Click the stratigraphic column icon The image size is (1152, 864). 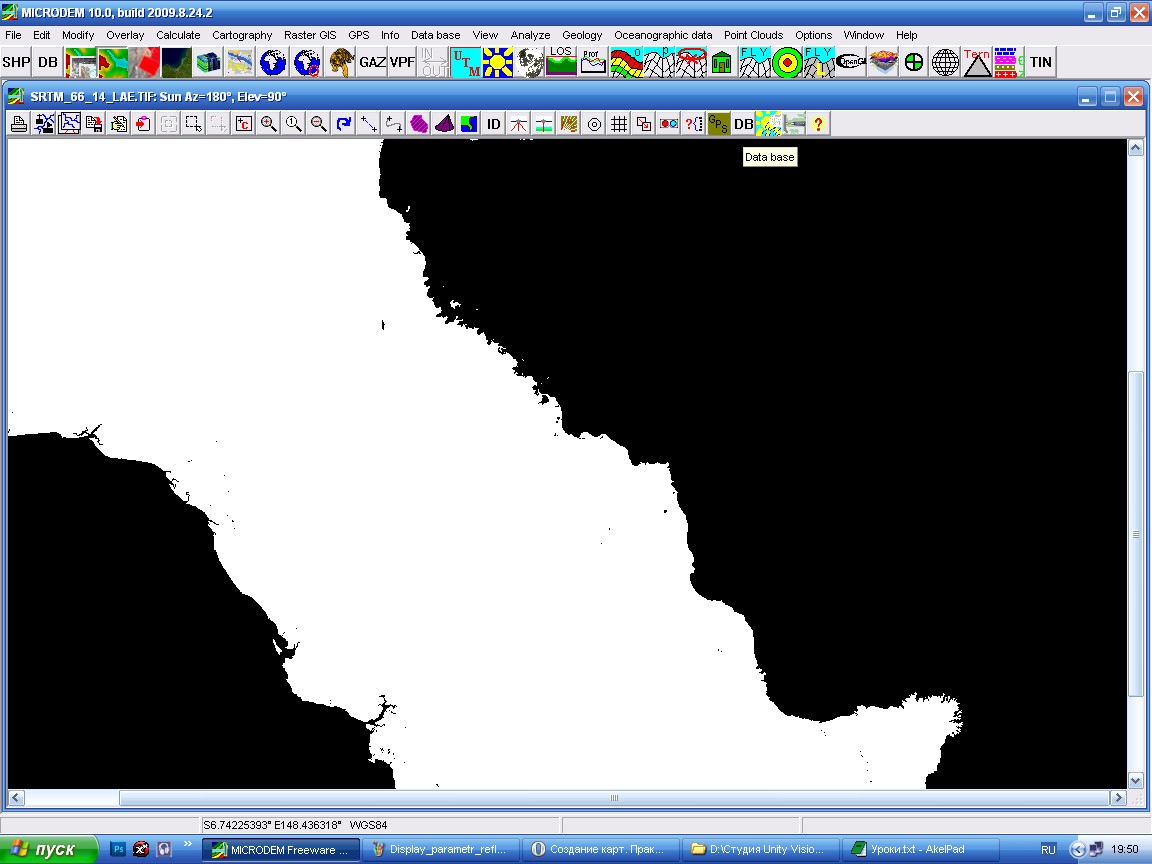click(1009, 62)
